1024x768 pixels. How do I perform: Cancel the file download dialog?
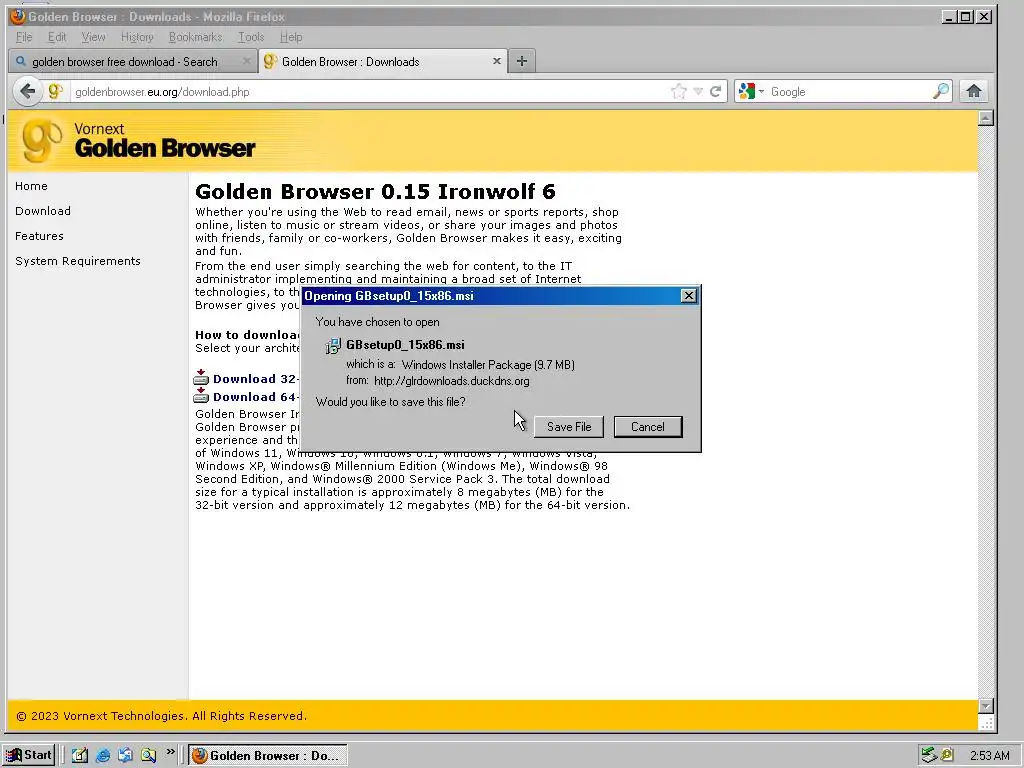tap(648, 426)
